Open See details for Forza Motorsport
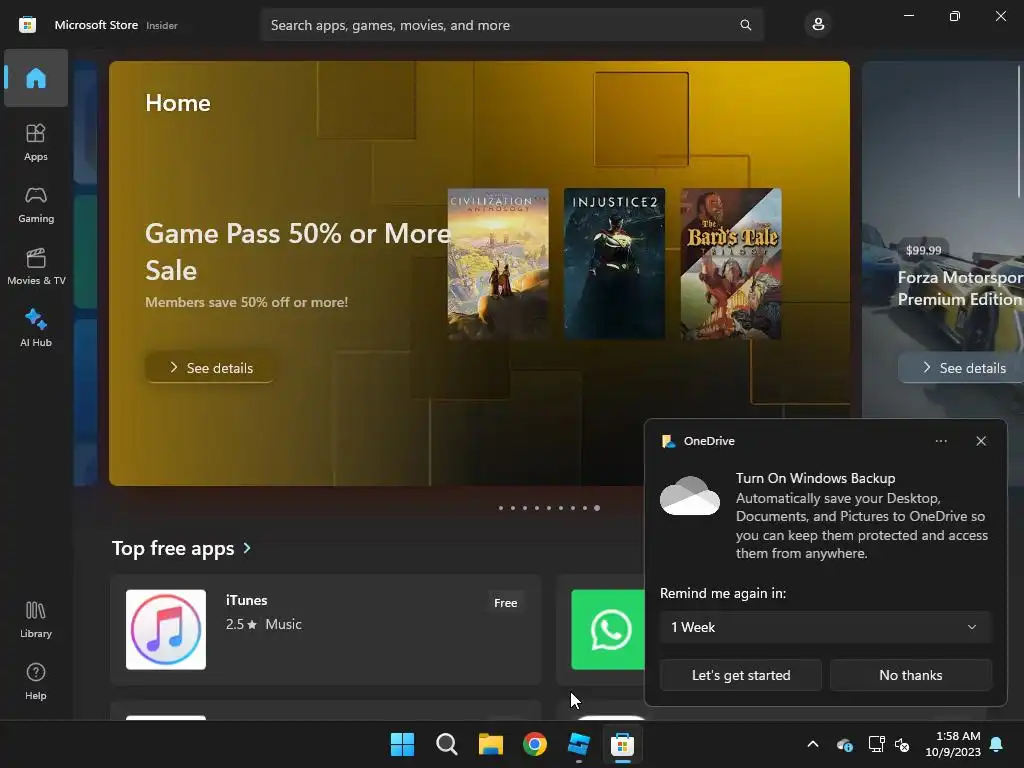Viewport: 1024px width, 768px height. click(961, 368)
